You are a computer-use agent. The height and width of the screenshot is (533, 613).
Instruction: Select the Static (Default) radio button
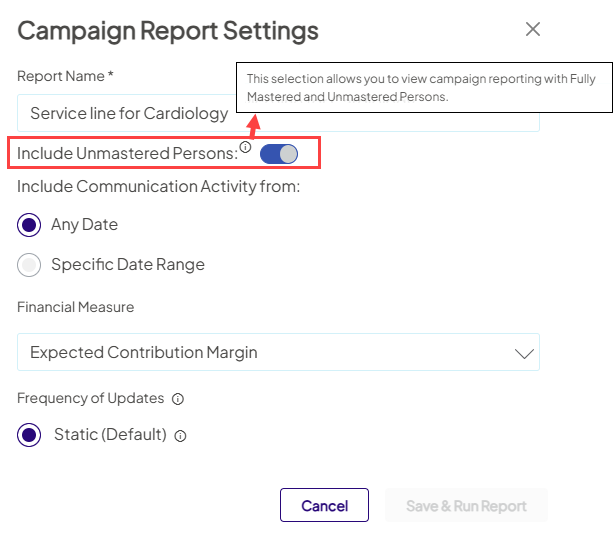click(x=30, y=435)
